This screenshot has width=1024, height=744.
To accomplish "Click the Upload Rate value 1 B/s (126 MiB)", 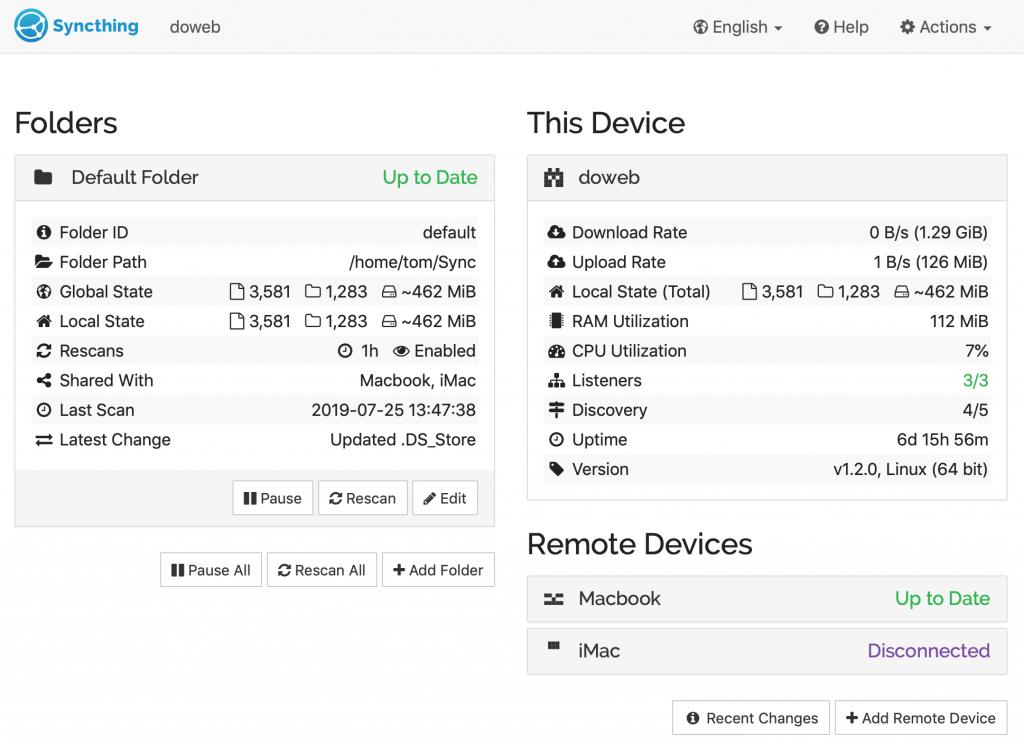I will point(931,263).
